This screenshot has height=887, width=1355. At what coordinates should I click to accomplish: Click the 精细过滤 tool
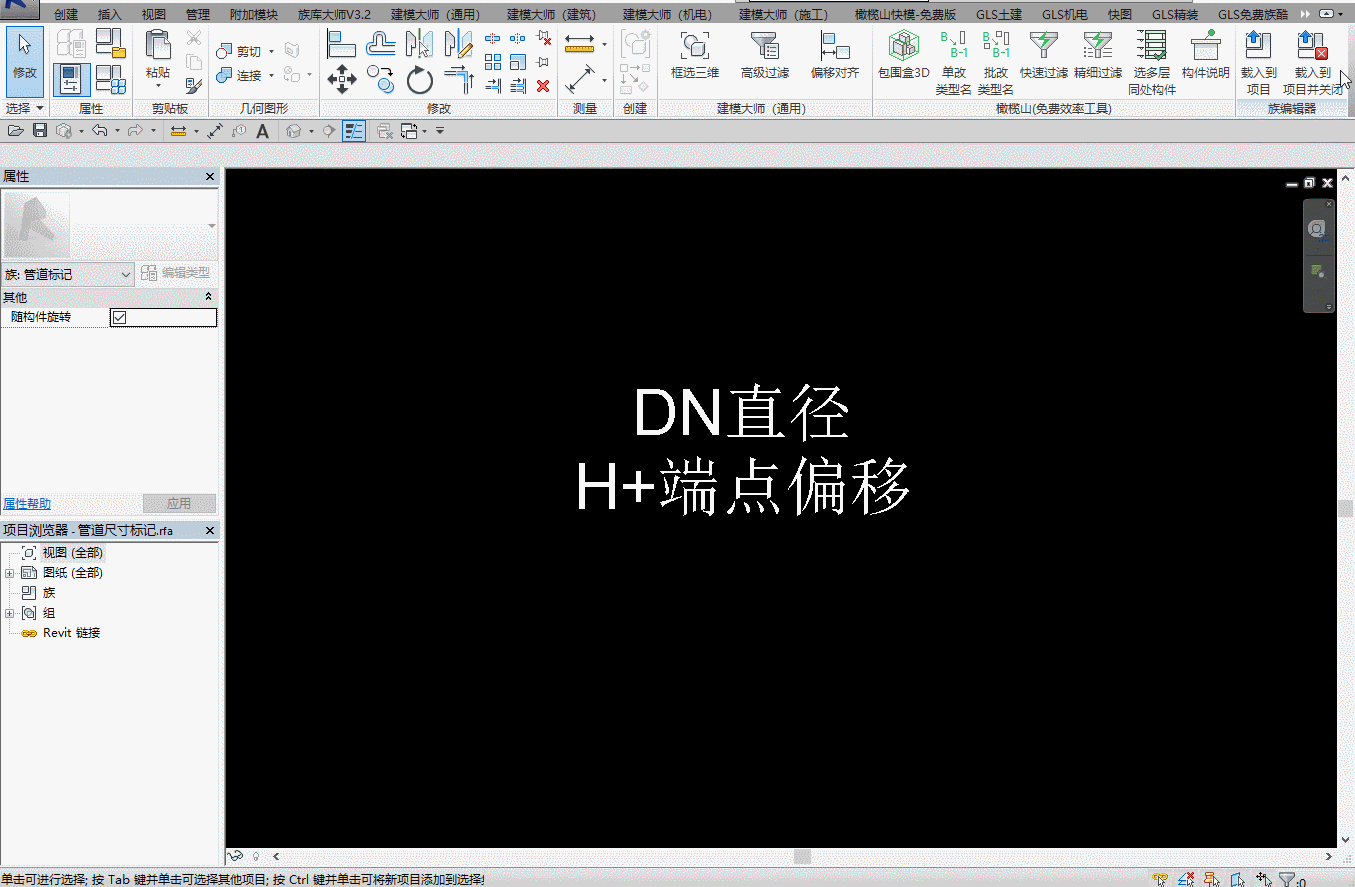pyautogui.click(x=1098, y=56)
